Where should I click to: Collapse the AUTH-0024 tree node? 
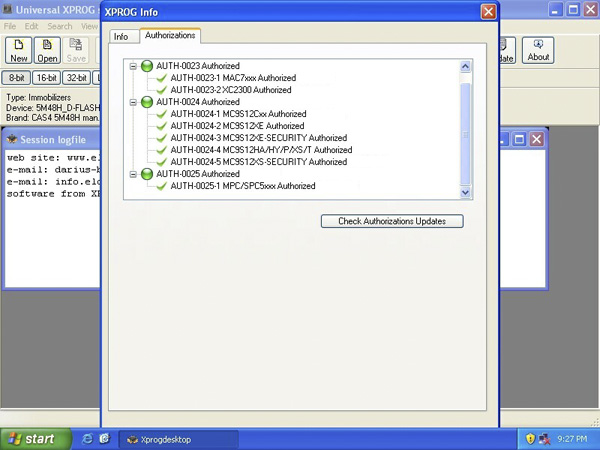pos(133,103)
